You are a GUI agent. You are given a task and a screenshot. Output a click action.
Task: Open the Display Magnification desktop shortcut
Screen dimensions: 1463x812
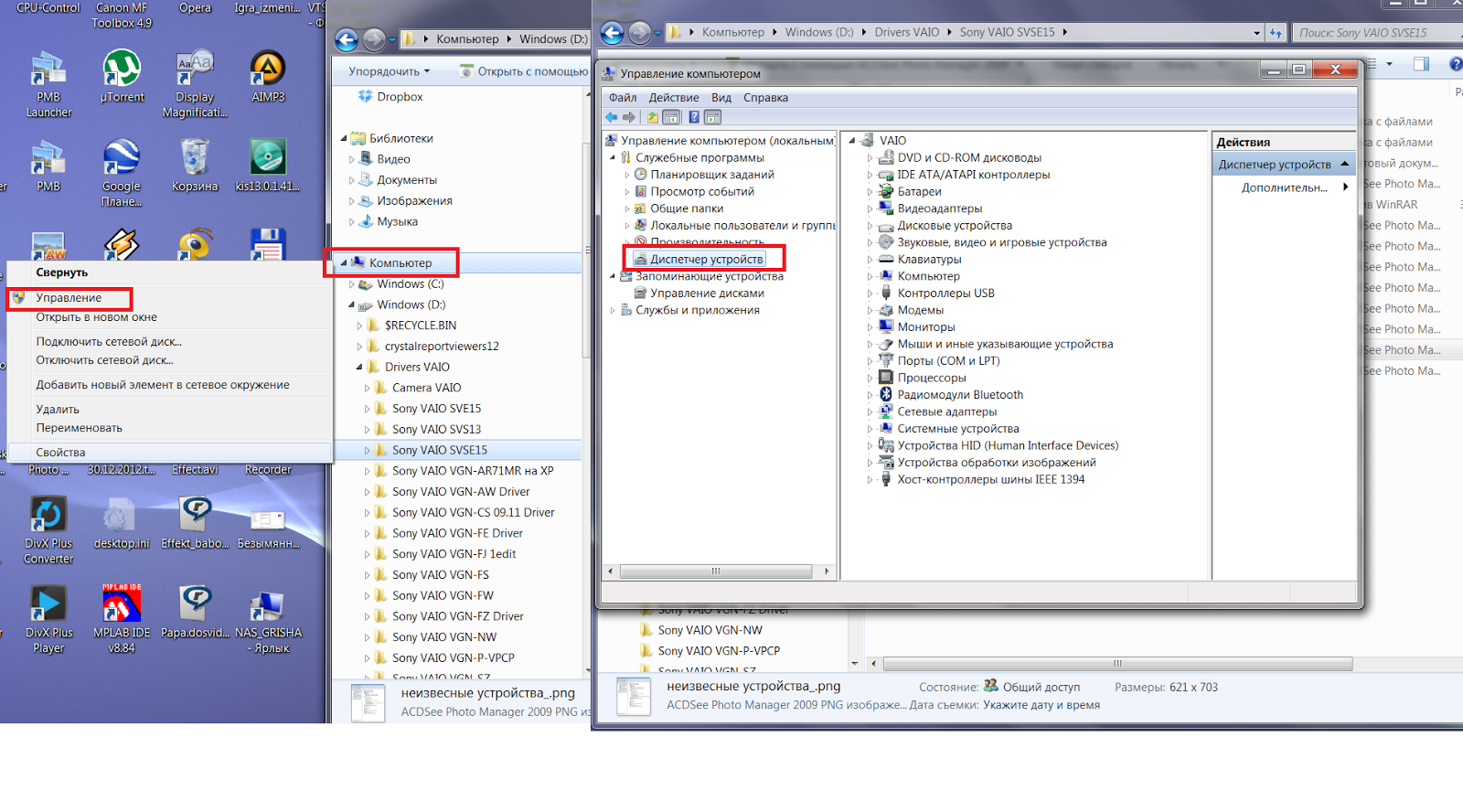coord(195,84)
